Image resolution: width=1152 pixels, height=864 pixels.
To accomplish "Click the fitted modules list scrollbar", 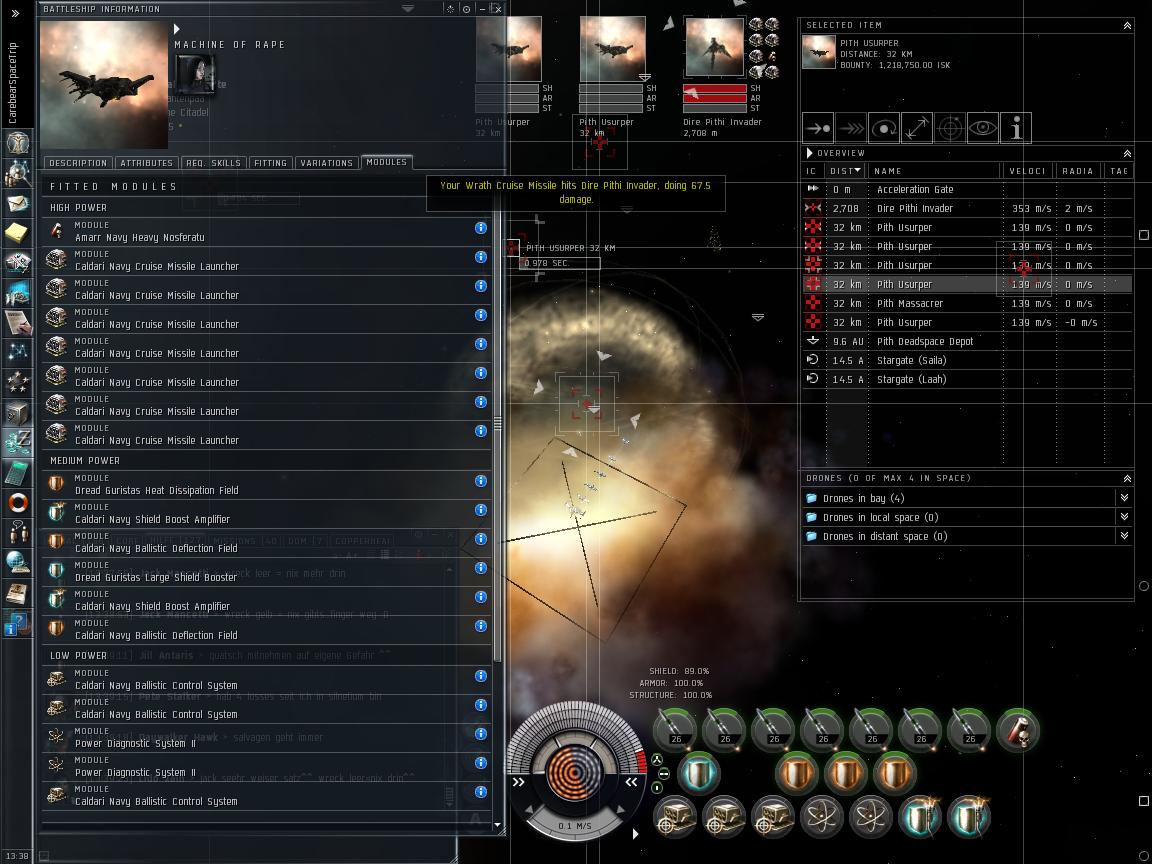I will click(x=497, y=423).
